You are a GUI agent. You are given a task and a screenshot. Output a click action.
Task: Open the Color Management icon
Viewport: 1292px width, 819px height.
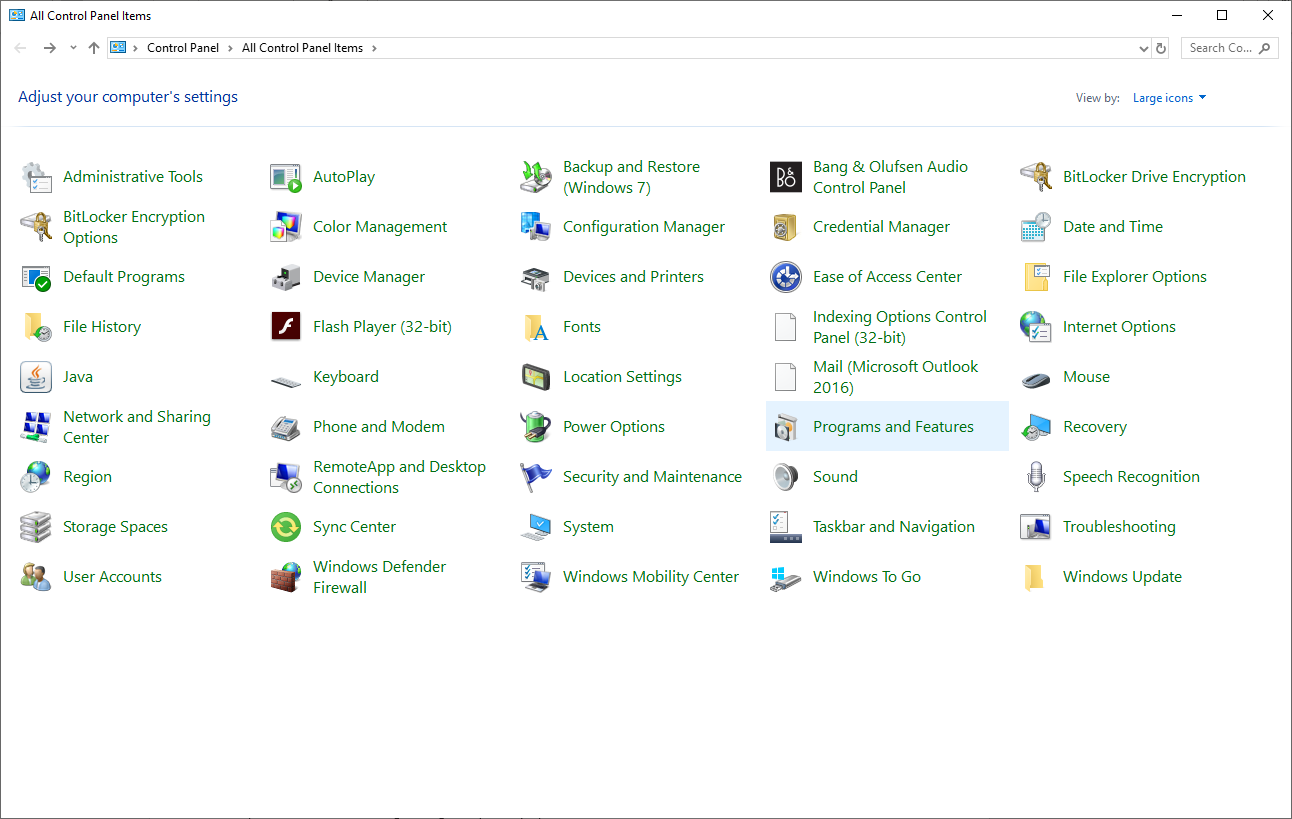click(x=286, y=227)
